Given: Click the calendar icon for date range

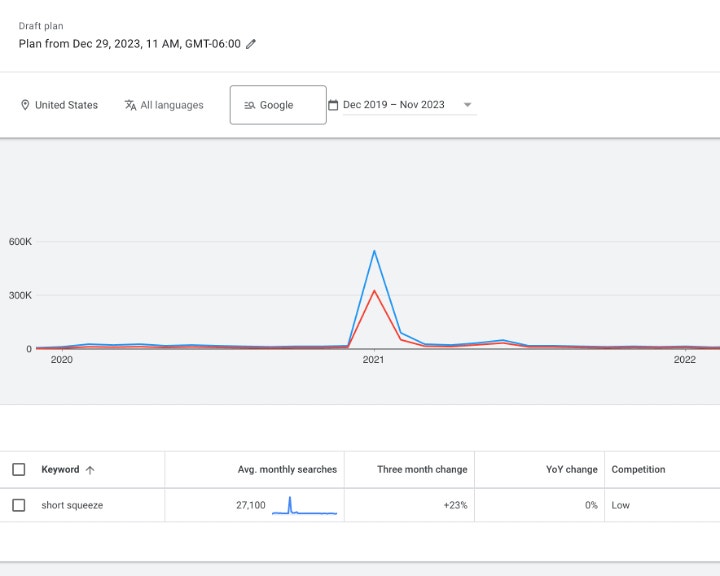Looking at the screenshot, I should point(333,105).
